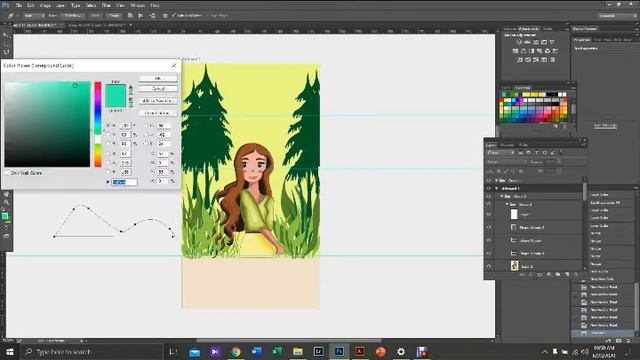
Task: Hide Layer 2 with the girl thumbnail
Action: point(489,266)
